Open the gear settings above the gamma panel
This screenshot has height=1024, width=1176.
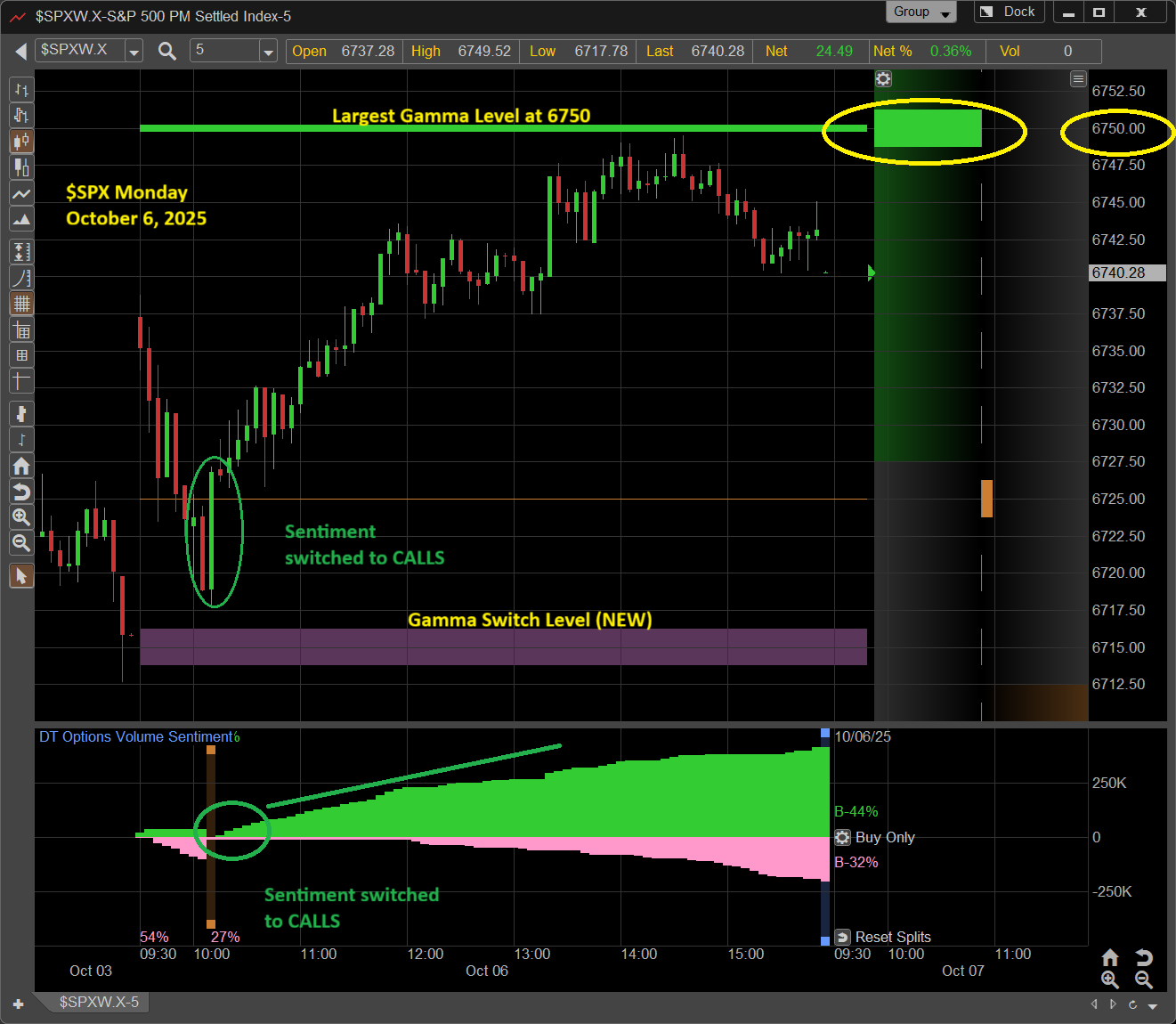[883, 79]
